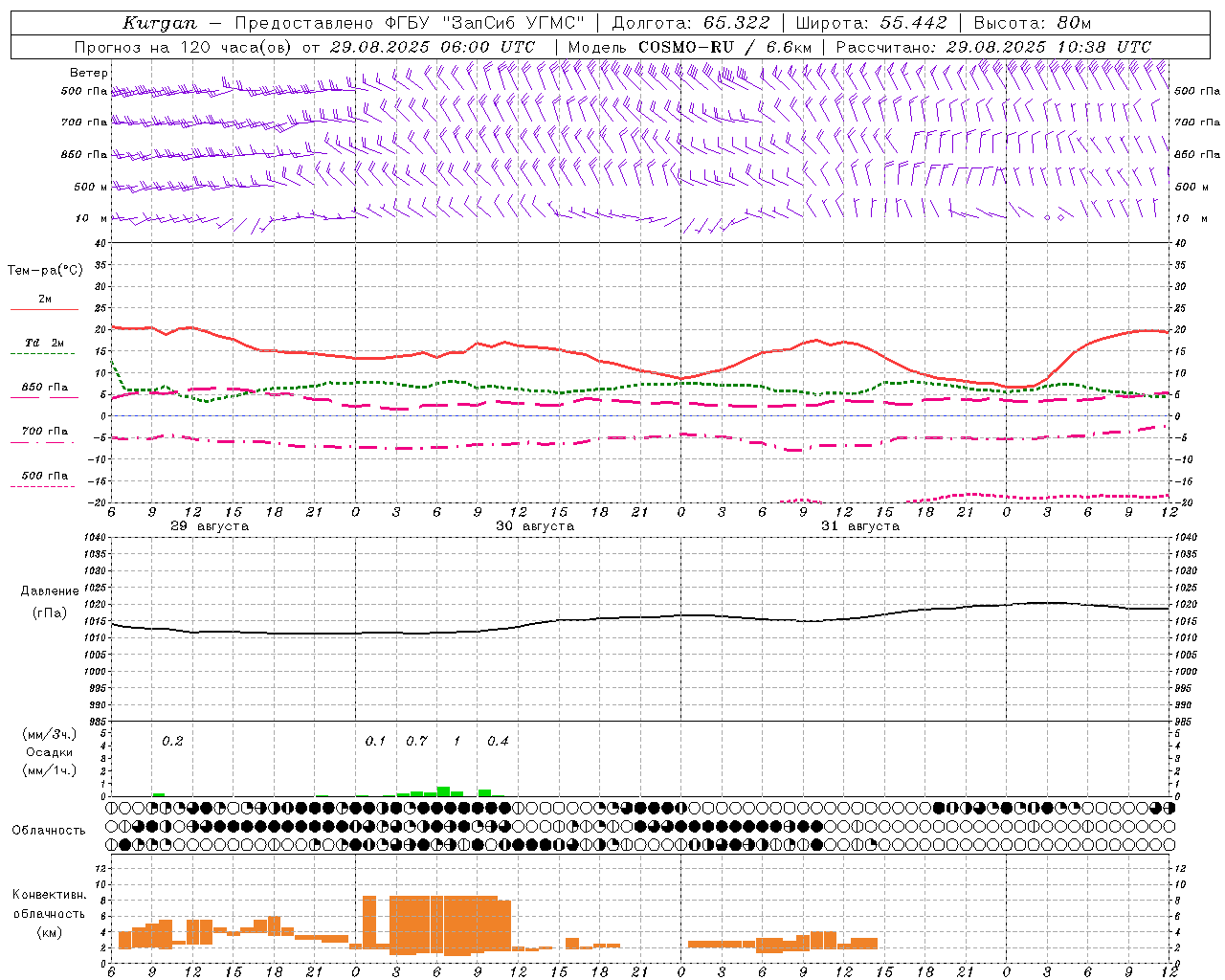
Task: Select the 0.7 precipitation value
Action: [x=416, y=741]
